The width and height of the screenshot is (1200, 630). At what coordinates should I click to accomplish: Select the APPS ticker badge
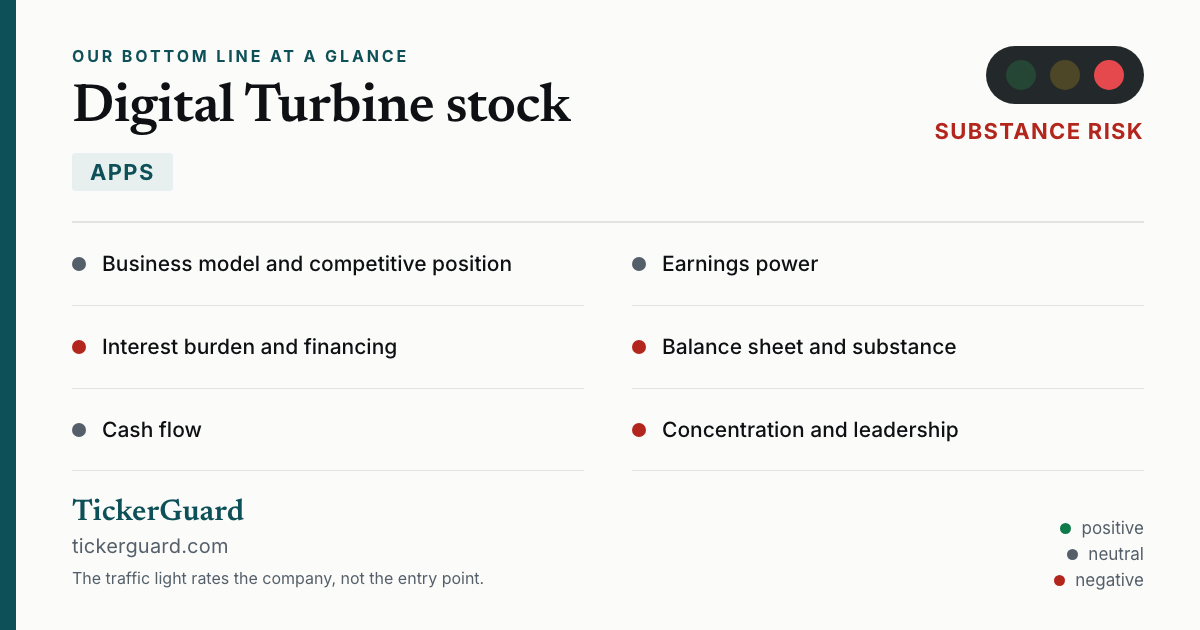[122, 172]
